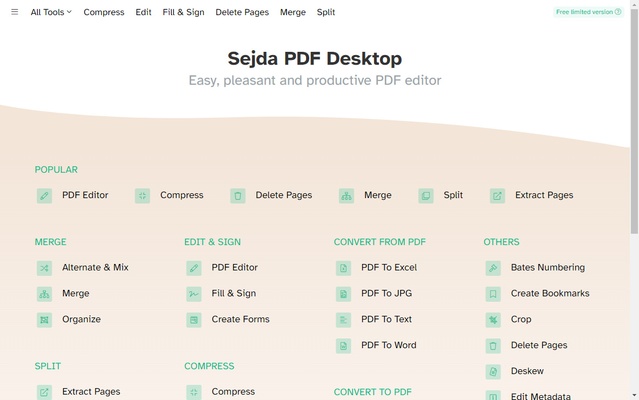Click the CONVERT FROM PDF section heading
The image size is (639, 400).
tap(380, 242)
